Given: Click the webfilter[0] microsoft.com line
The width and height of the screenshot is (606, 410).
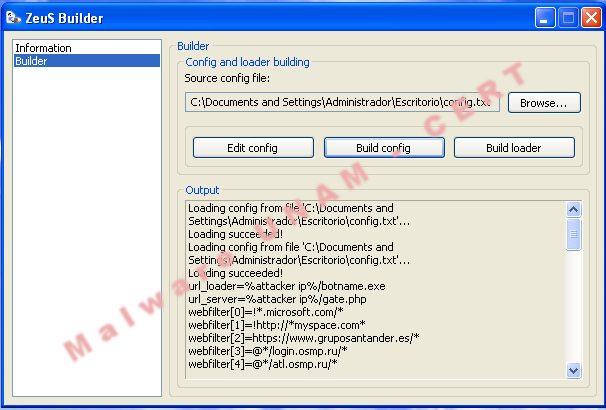Looking at the screenshot, I should pos(266,312).
